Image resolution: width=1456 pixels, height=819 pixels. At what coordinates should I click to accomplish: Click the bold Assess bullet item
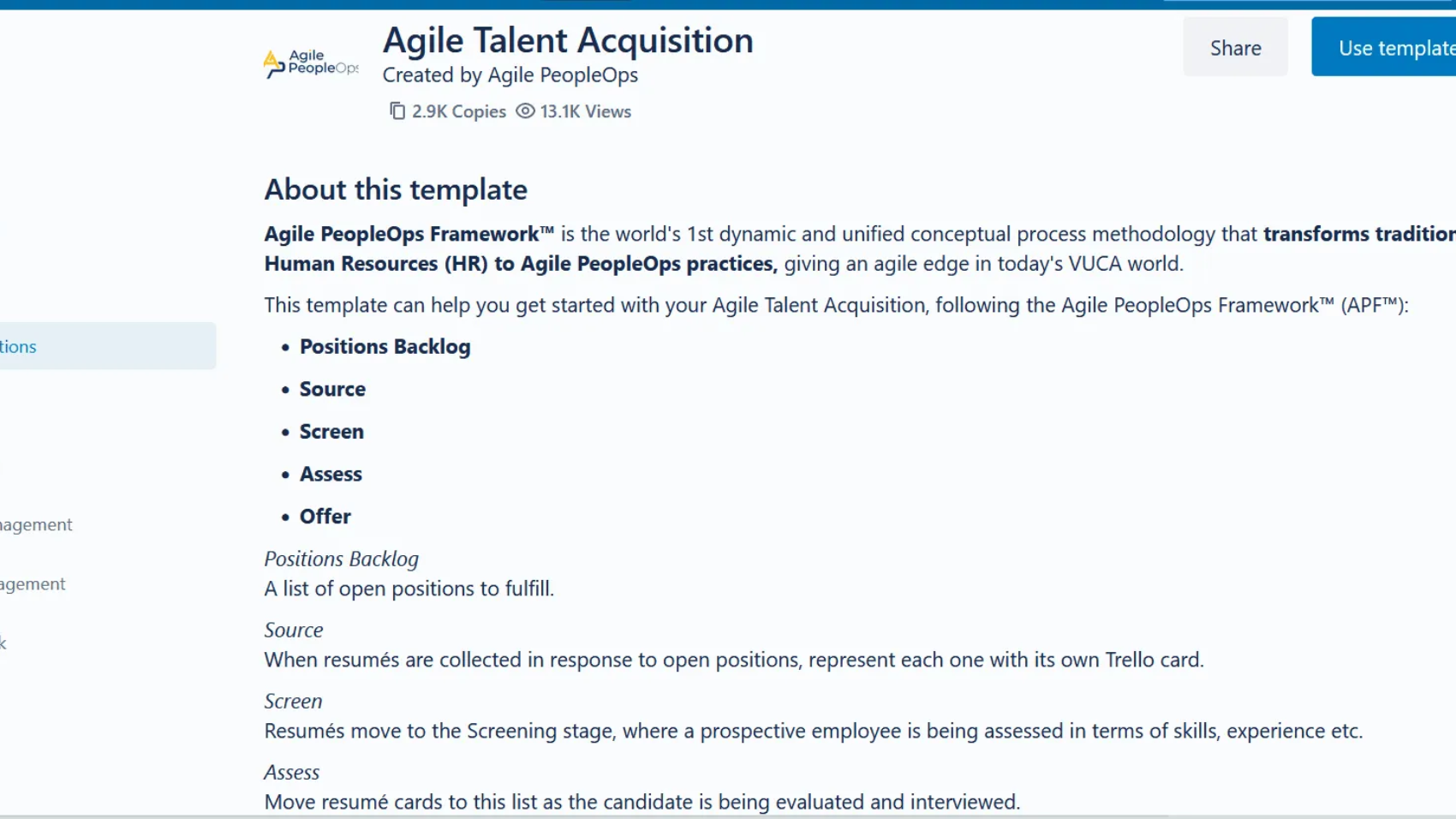pos(331,474)
